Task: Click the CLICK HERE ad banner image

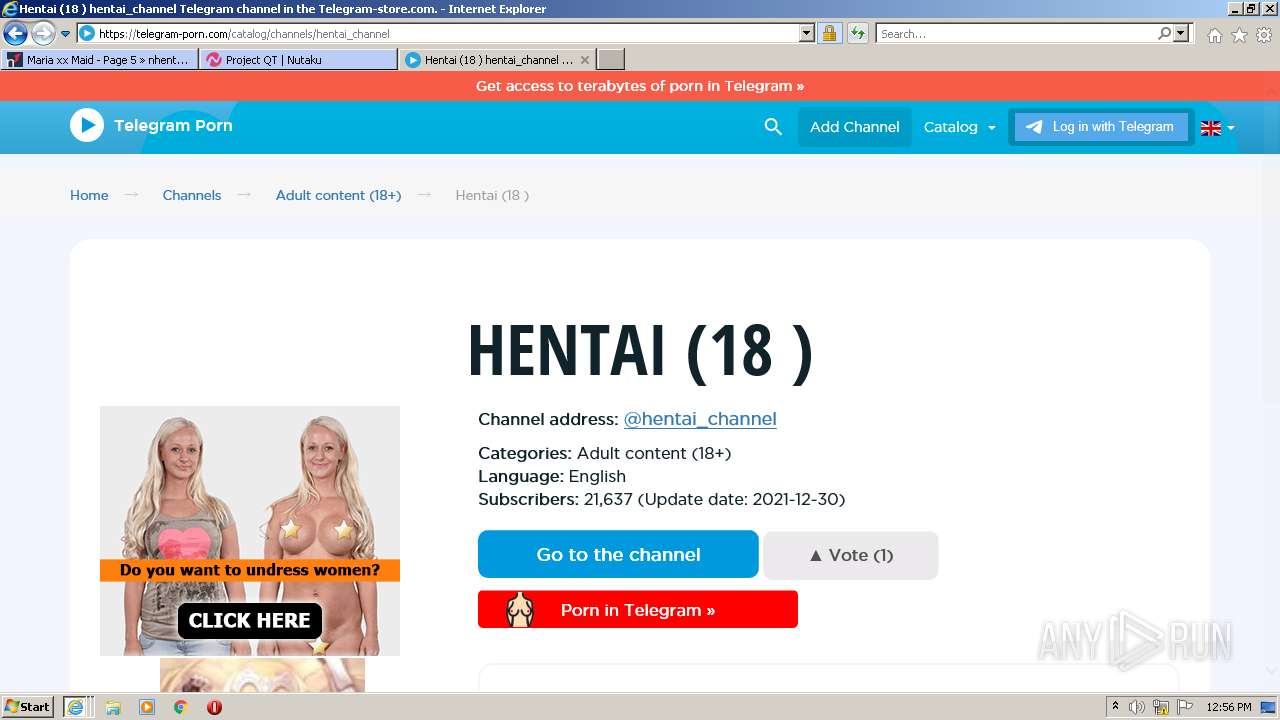Action: point(250,531)
